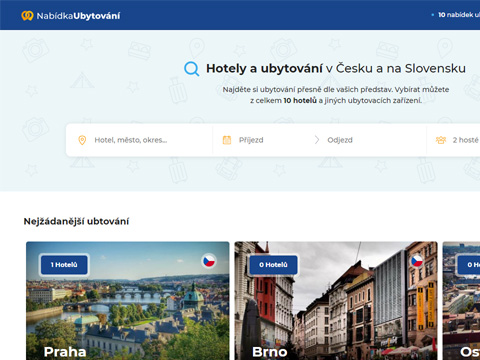480x360 pixels.
Task: Click the 0 Hotelů badge on Brno
Action: (x=273, y=265)
